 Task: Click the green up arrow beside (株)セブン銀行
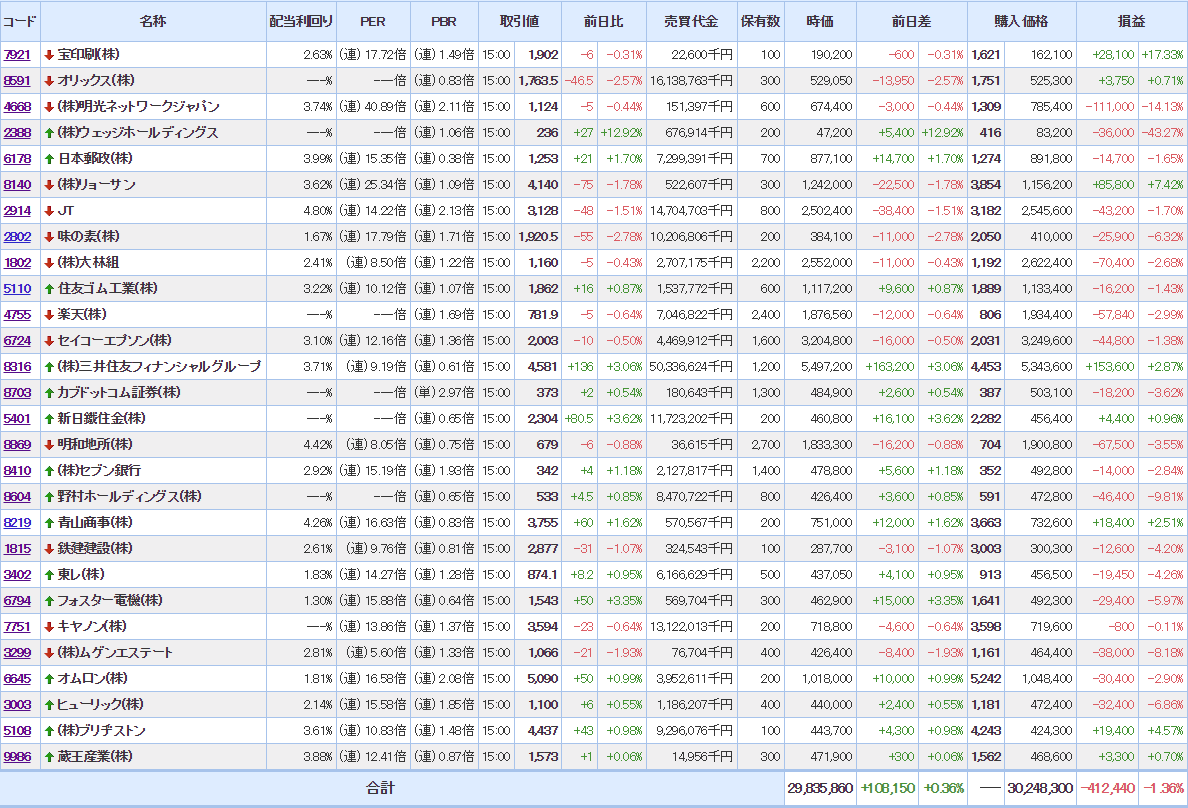click(x=49, y=471)
